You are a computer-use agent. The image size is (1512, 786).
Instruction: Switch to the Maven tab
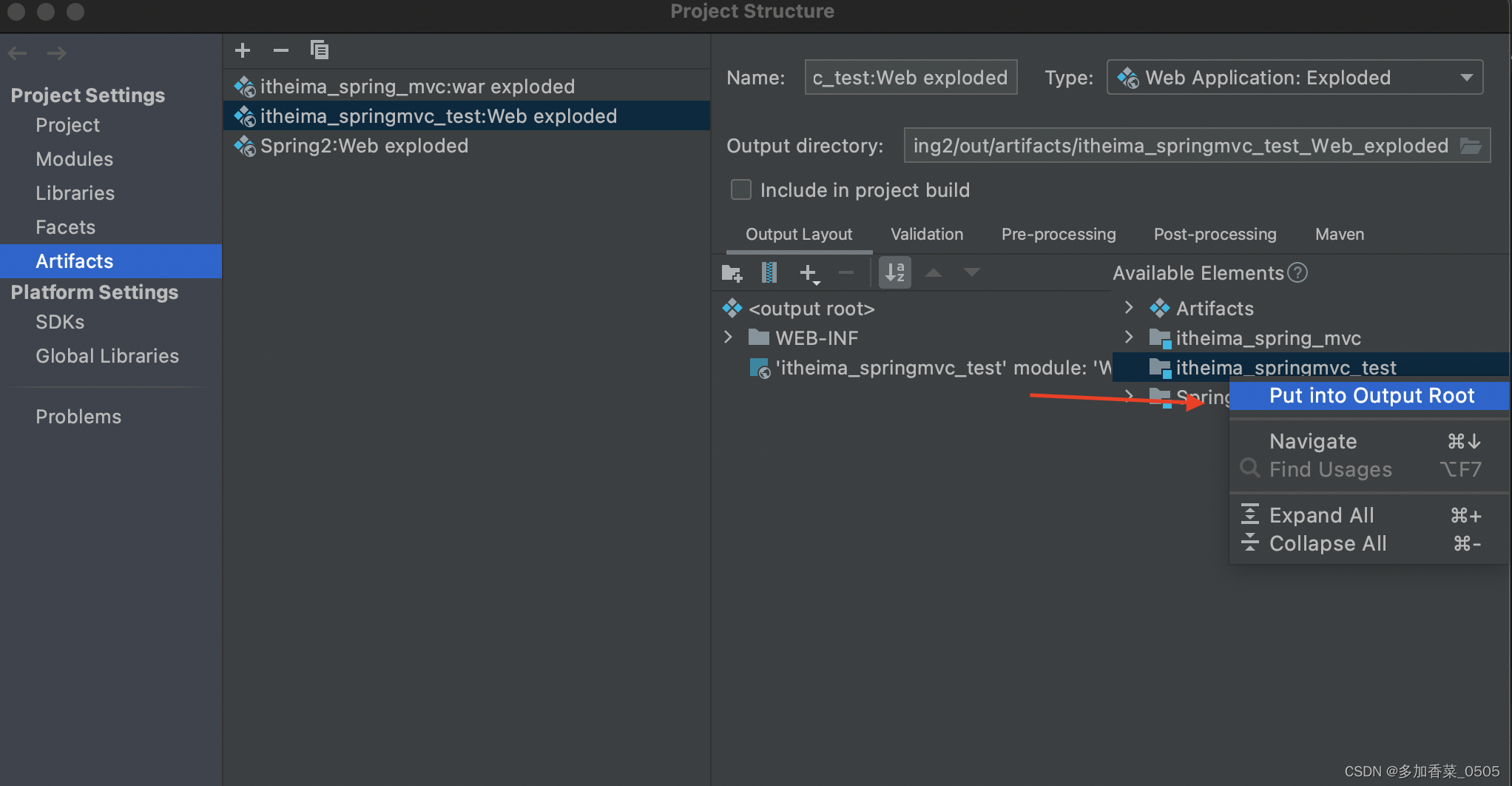click(x=1340, y=235)
